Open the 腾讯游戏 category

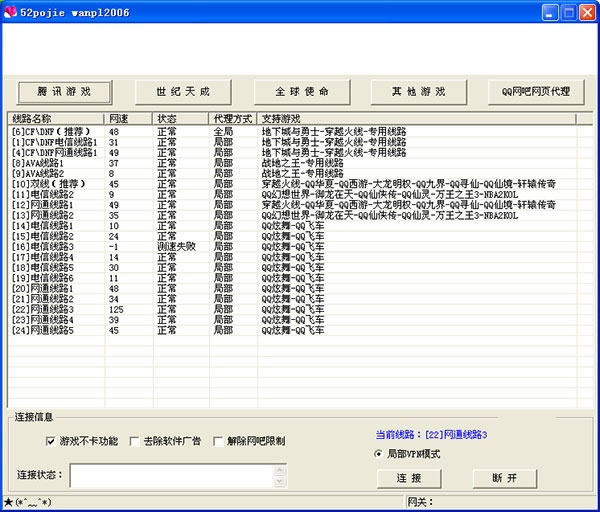tap(64, 92)
